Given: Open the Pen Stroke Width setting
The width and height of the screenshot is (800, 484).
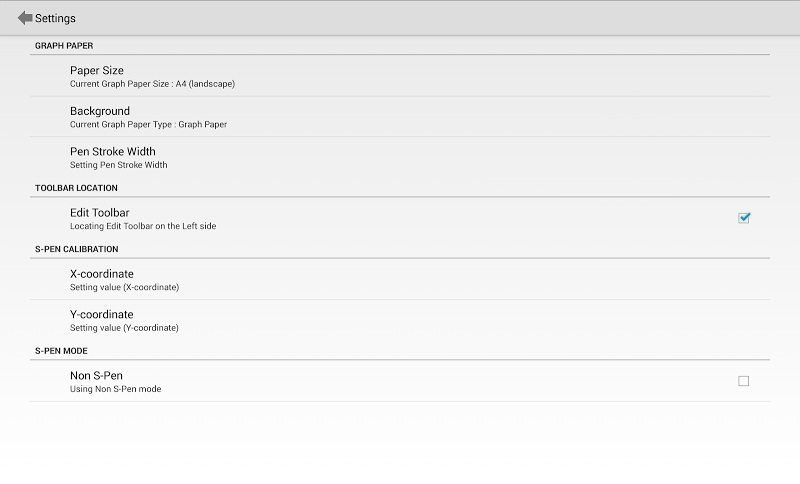Looking at the screenshot, I should (113, 152).
